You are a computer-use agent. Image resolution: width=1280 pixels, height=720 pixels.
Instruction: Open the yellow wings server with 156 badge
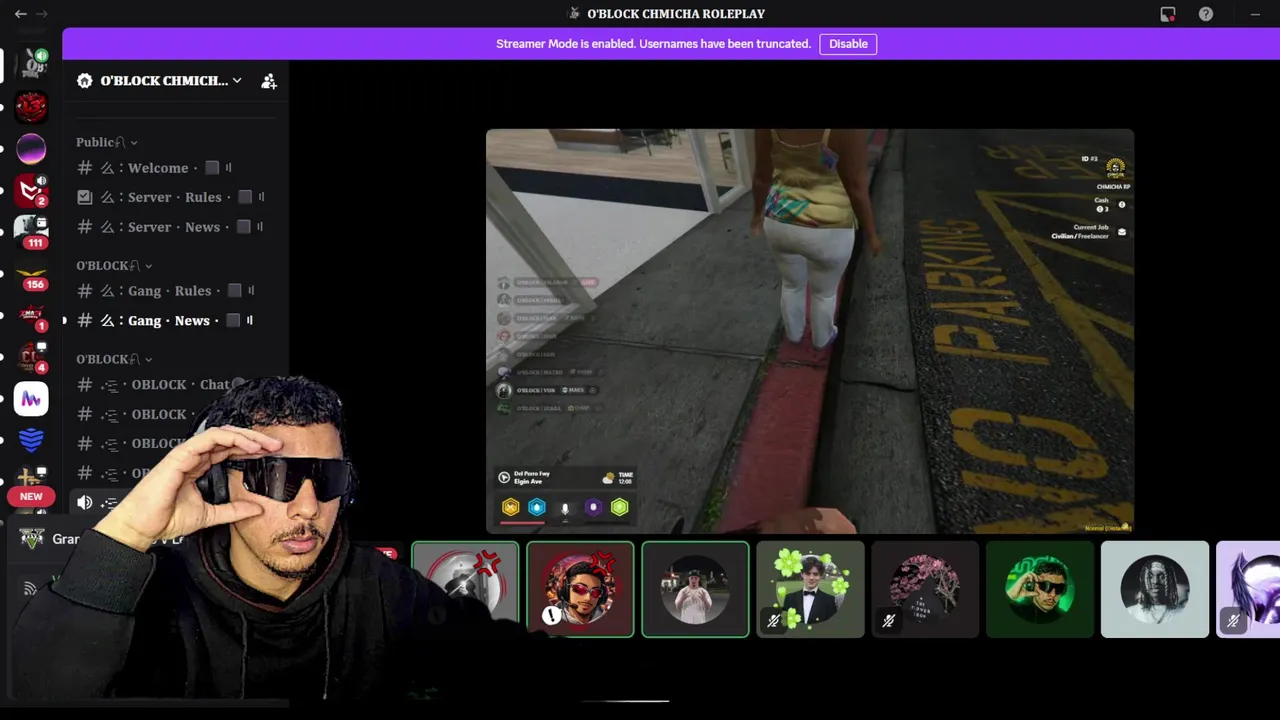coord(31,274)
